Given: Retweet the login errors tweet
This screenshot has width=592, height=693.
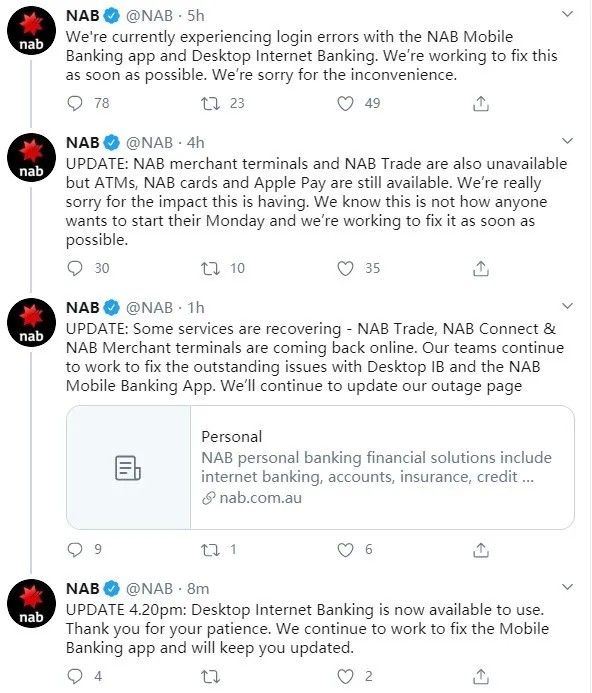Looking at the screenshot, I should pyautogui.click(x=210, y=103).
